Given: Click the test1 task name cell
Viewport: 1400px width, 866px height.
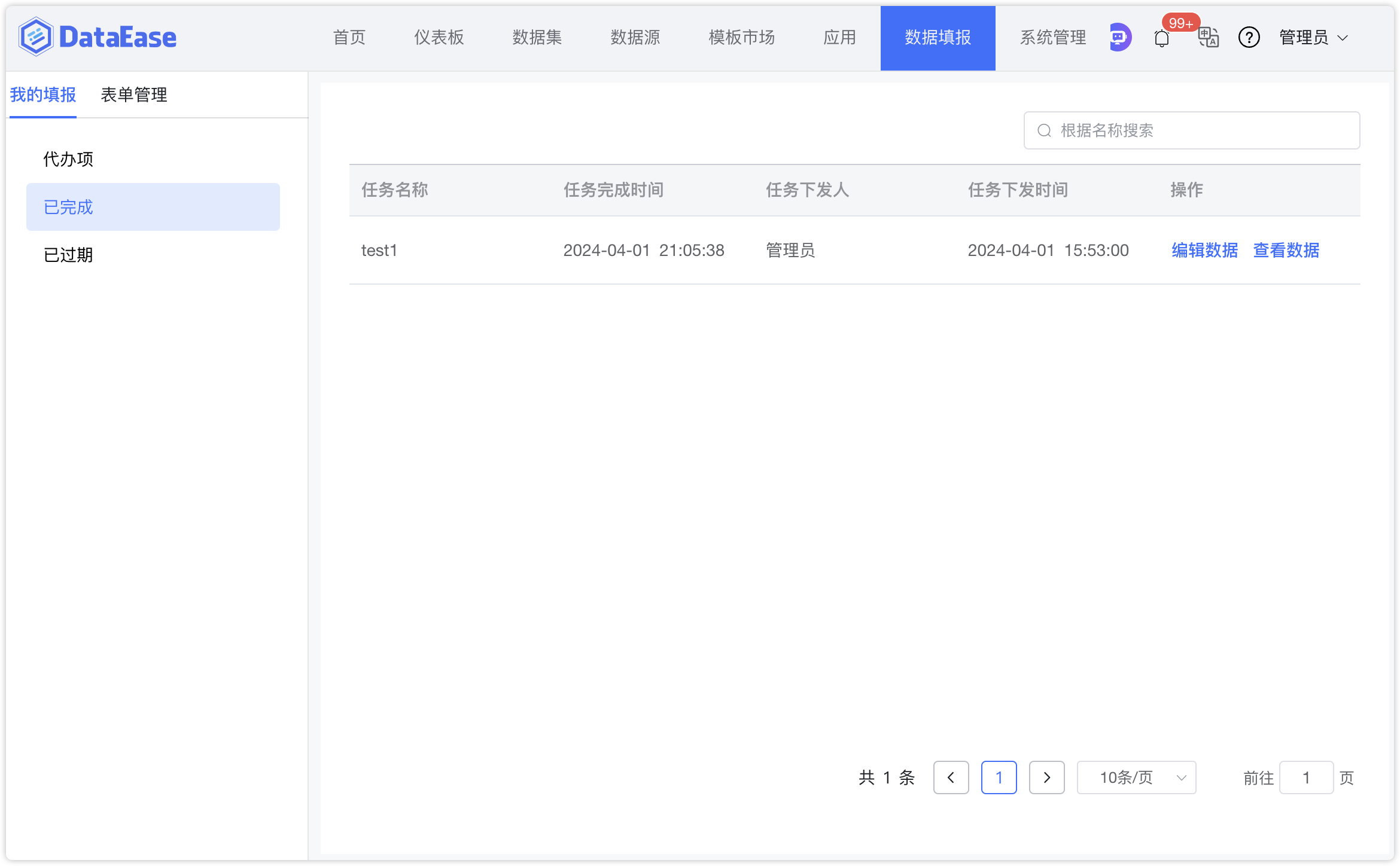Looking at the screenshot, I should click(379, 250).
